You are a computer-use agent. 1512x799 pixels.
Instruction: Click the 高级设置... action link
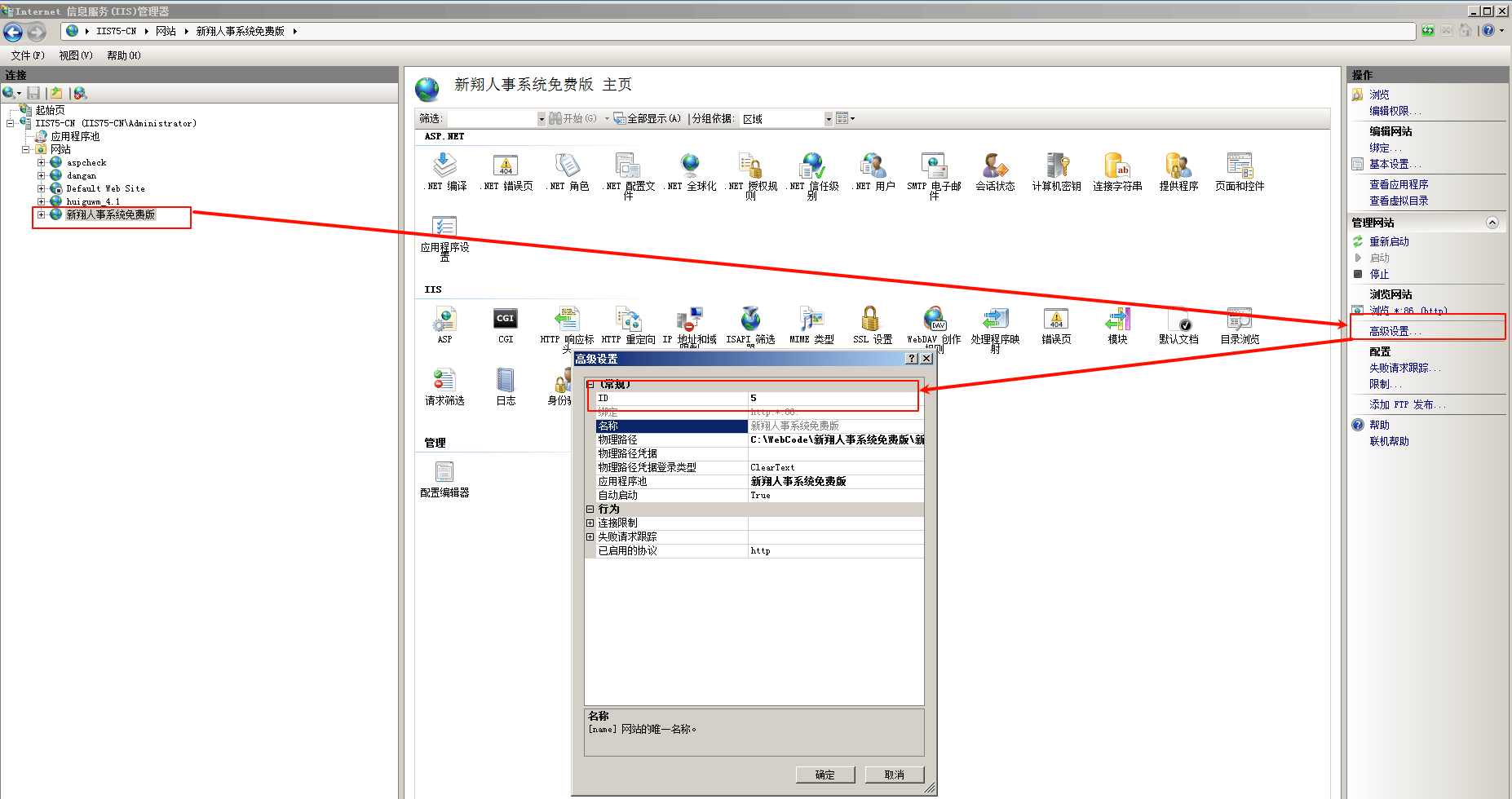point(1395,331)
